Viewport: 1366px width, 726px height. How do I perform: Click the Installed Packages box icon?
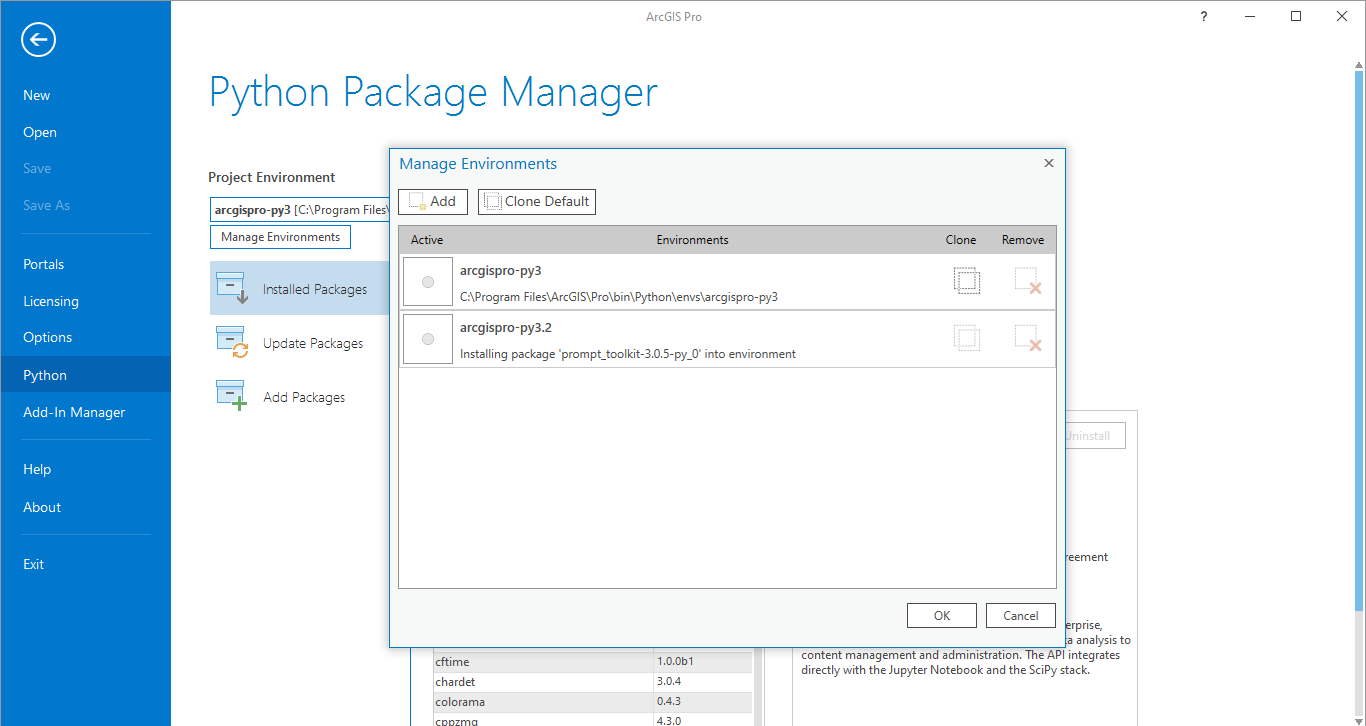pos(232,288)
